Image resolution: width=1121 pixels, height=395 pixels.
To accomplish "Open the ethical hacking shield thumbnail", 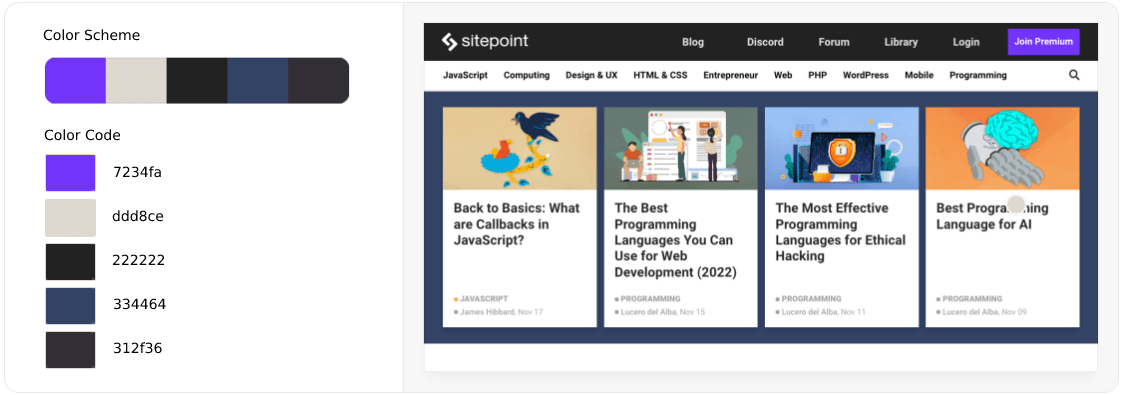I will click(x=841, y=149).
